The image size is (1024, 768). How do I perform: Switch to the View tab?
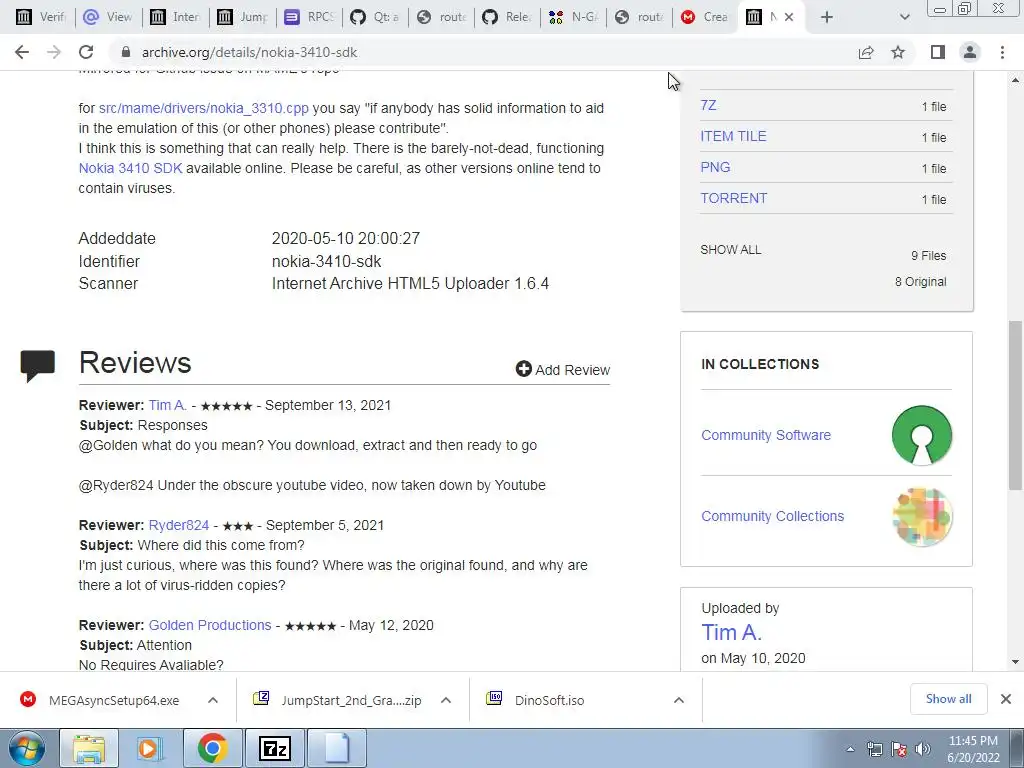[x=108, y=17]
